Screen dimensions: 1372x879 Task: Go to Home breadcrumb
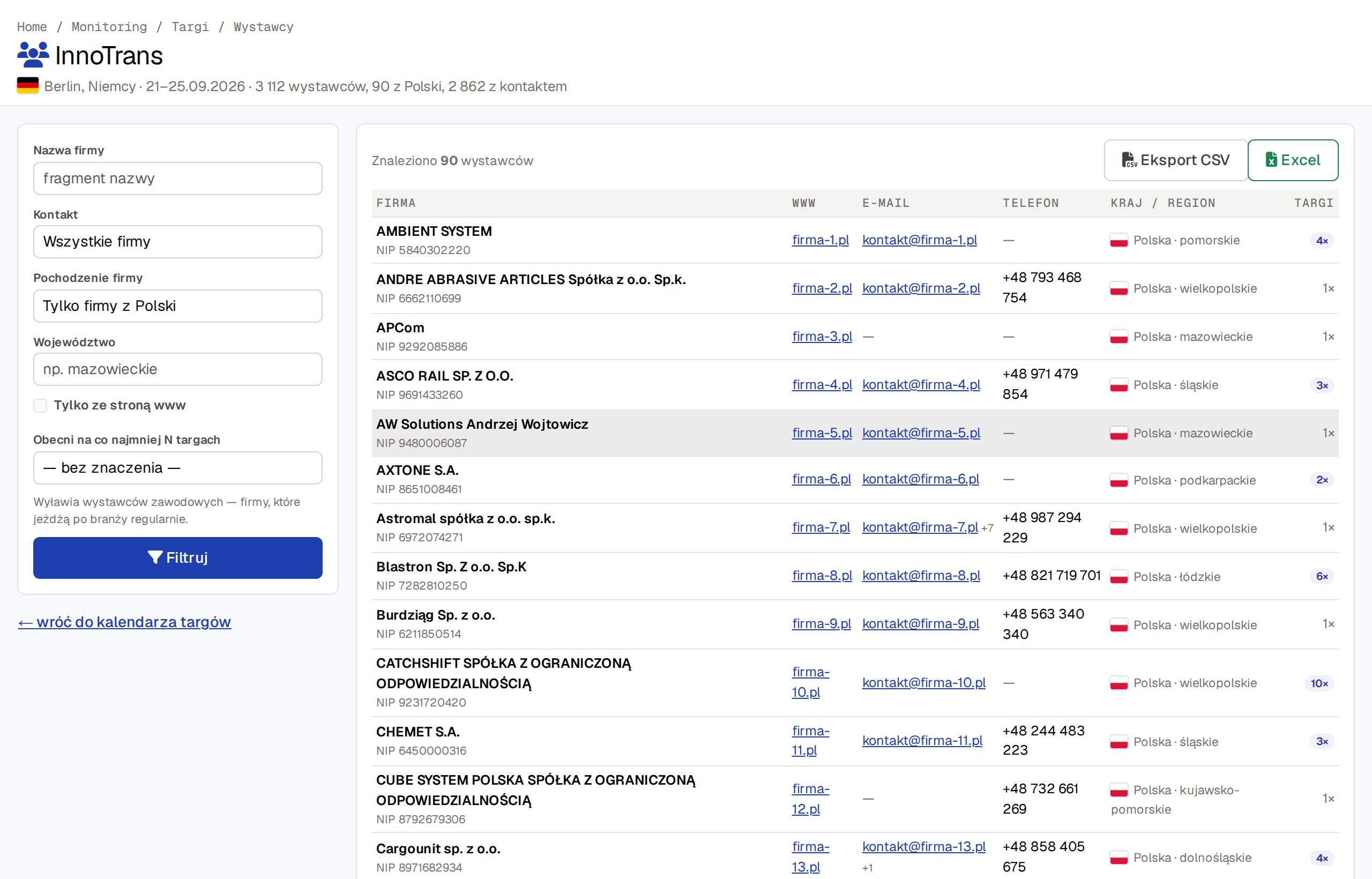(32, 27)
